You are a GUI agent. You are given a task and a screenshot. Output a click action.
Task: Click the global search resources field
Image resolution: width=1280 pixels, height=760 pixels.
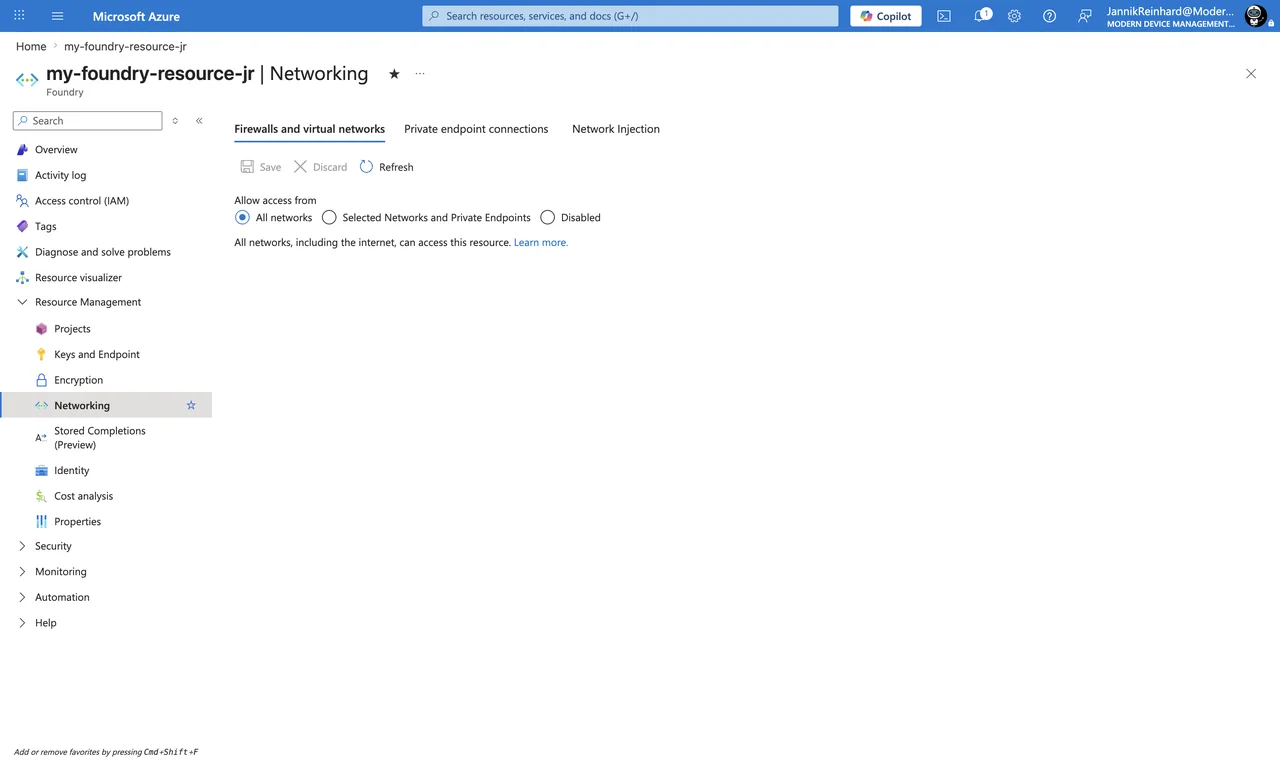point(630,16)
